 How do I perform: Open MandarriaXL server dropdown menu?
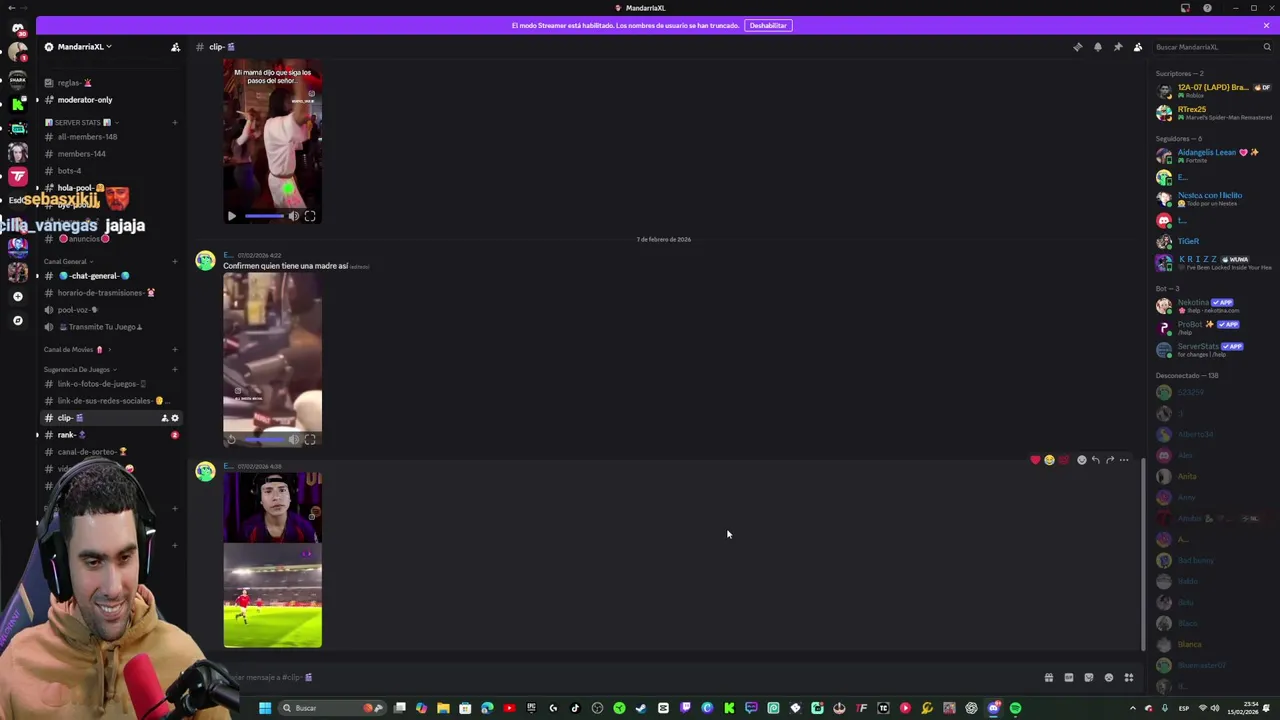point(84,47)
